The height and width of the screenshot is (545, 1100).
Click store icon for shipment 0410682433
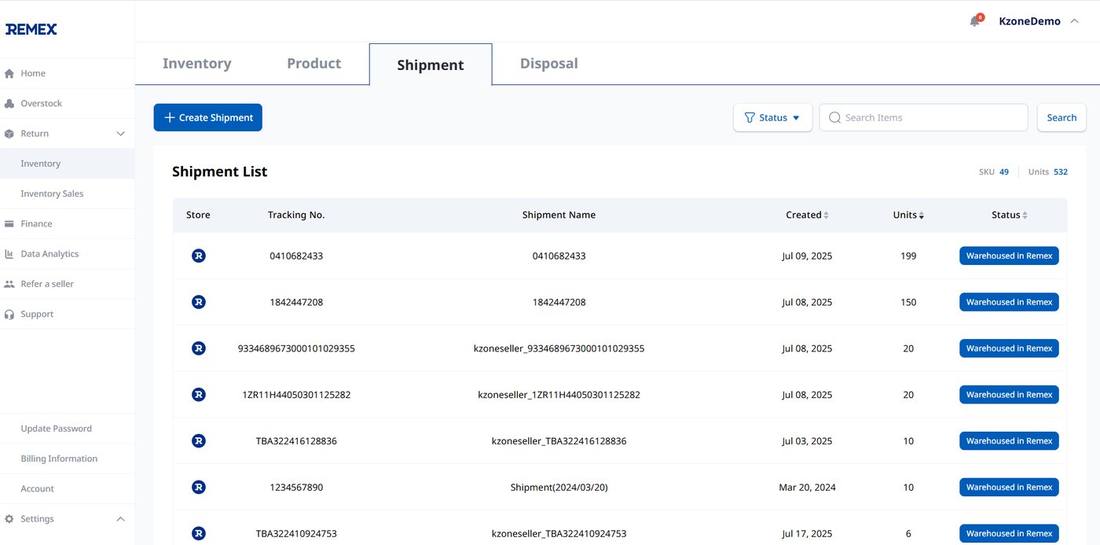(x=199, y=256)
